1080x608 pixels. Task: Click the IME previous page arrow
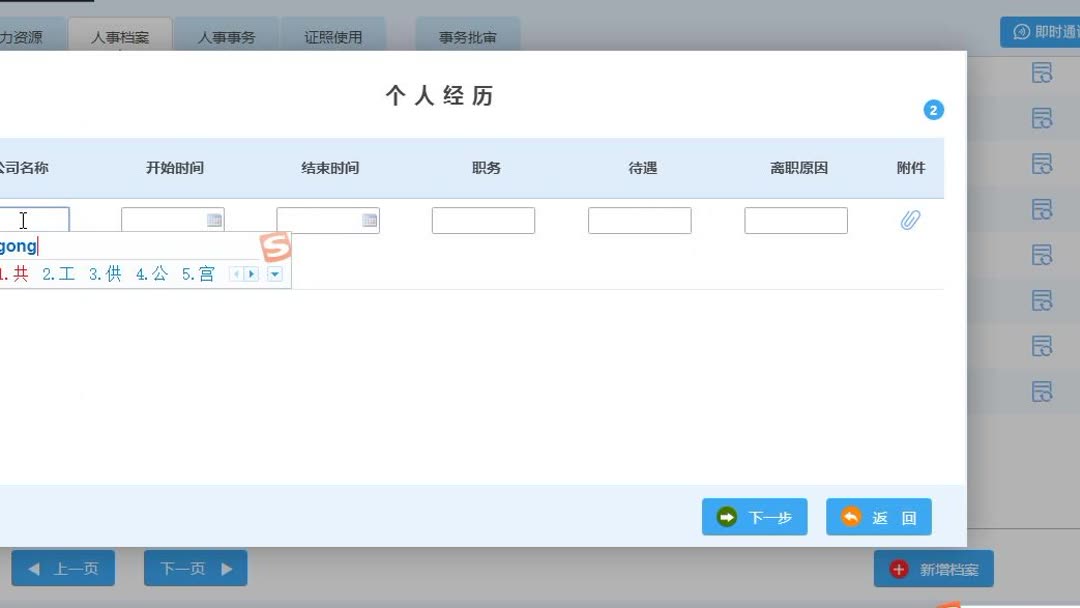(x=236, y=272)
